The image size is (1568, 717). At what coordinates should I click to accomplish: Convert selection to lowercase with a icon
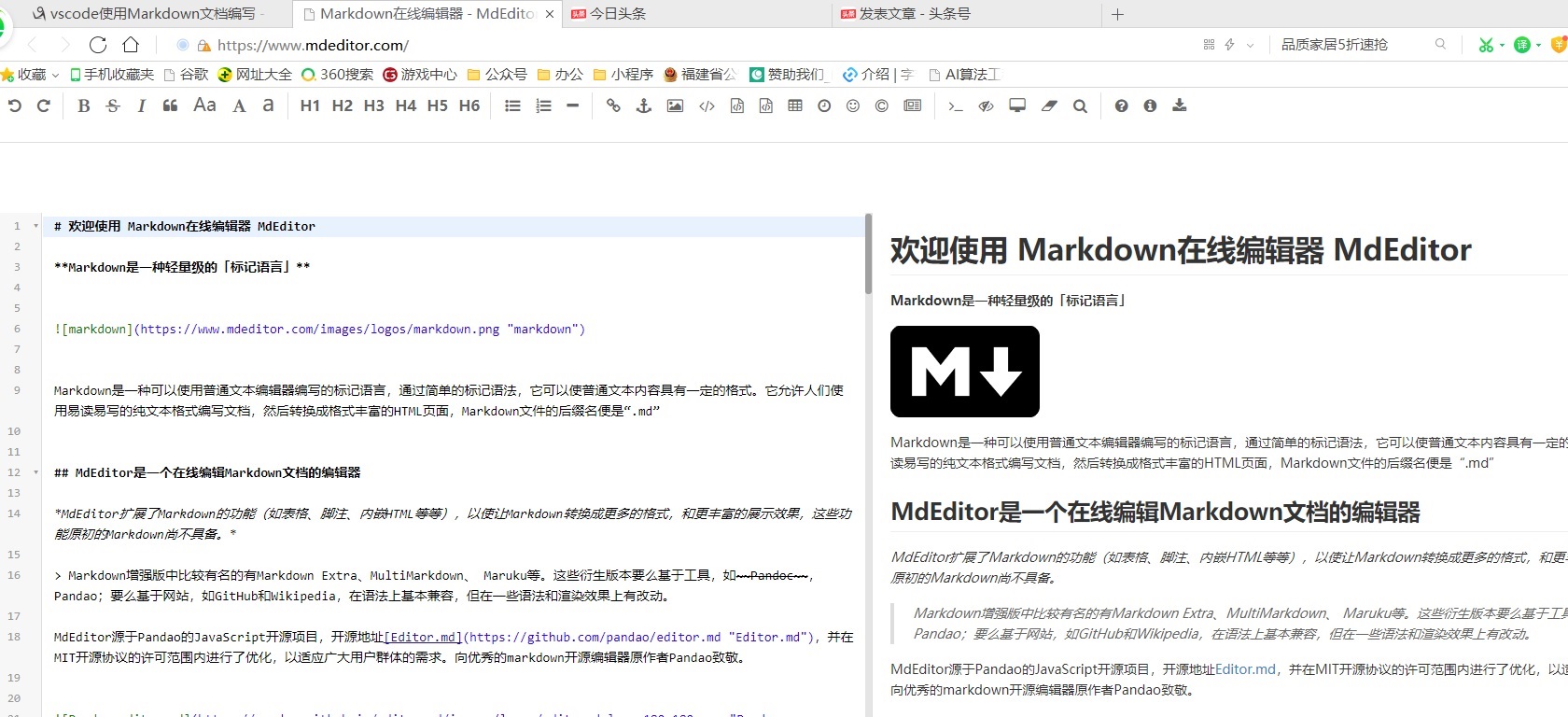click(x=269, y=105)
